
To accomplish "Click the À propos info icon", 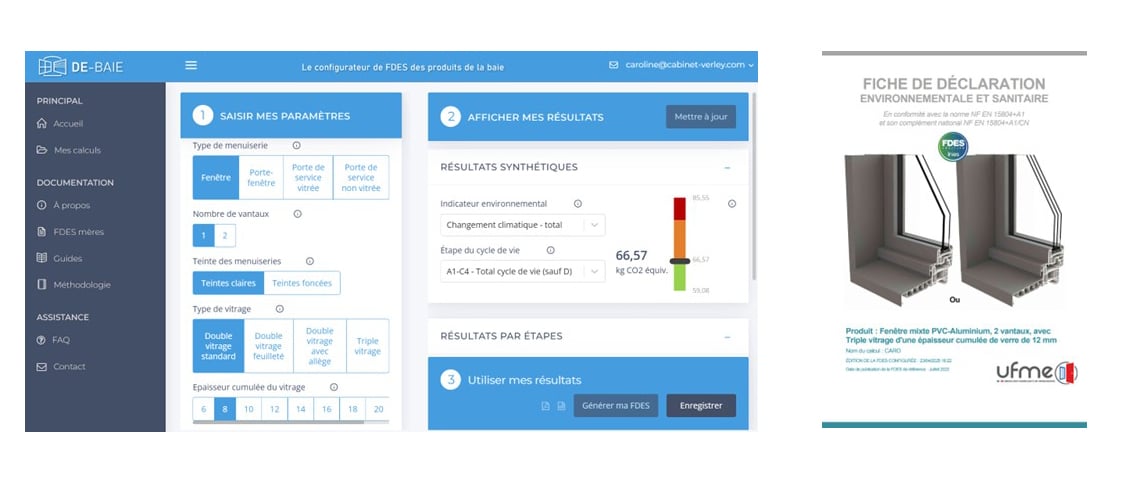I will tap(41, 206).
